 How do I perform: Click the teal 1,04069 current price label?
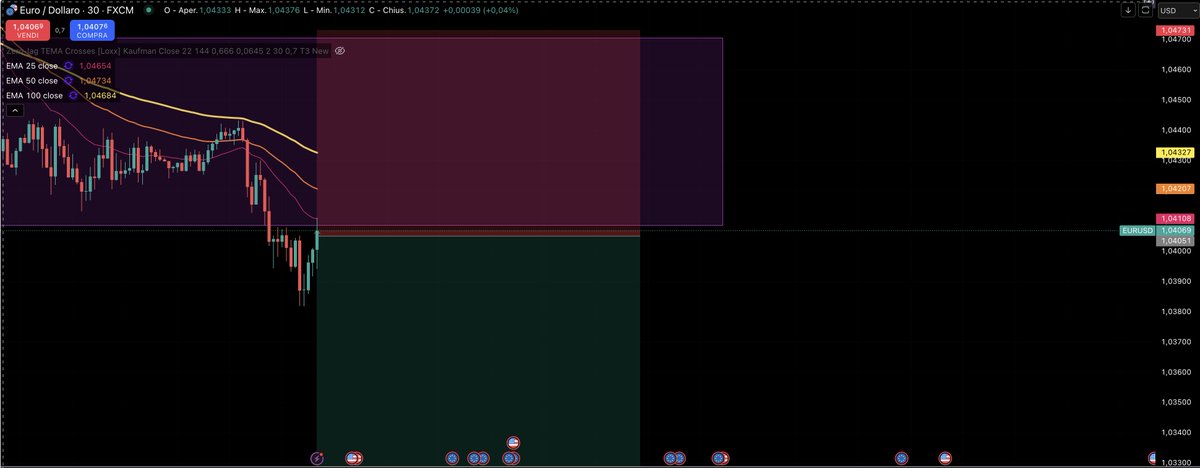[1175, 230]
